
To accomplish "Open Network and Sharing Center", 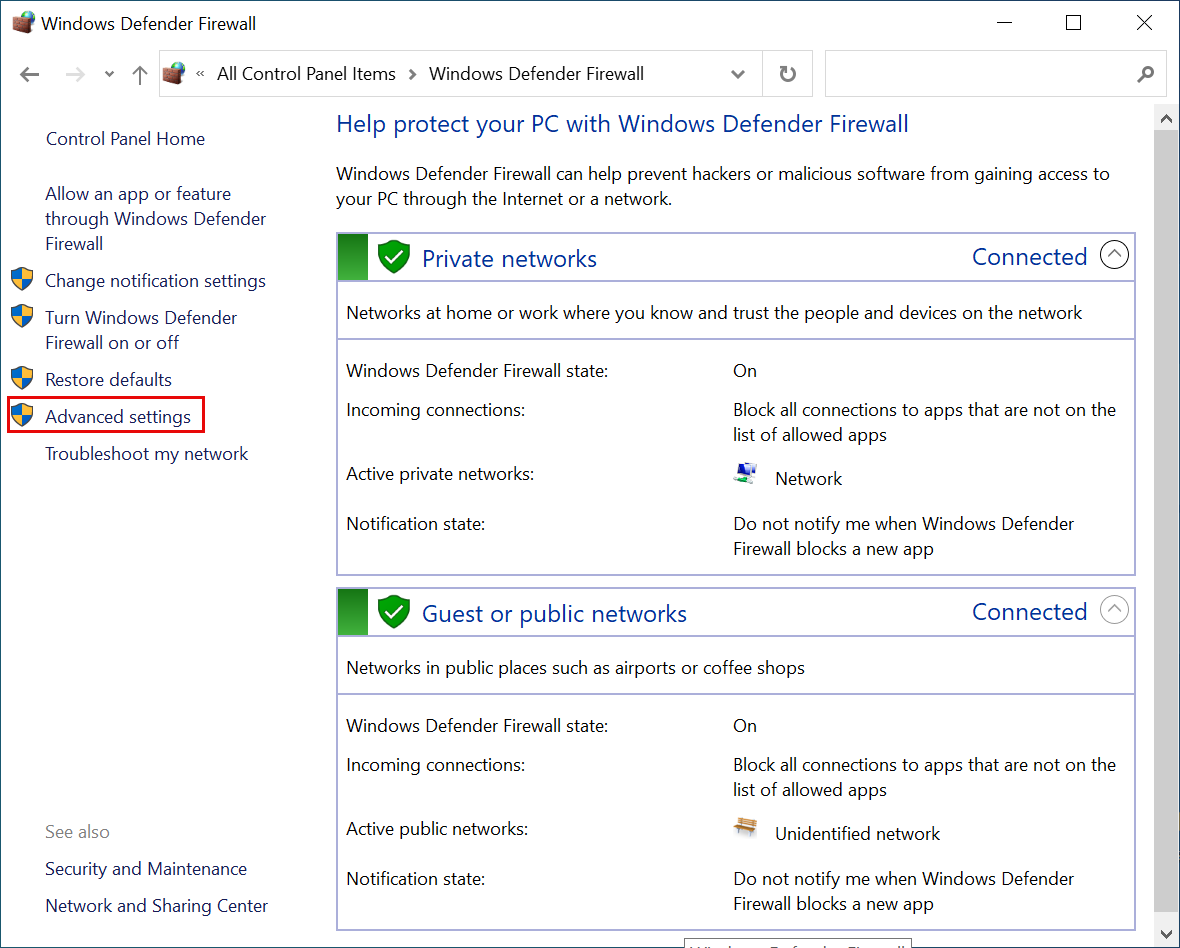I will coord(156,905).
